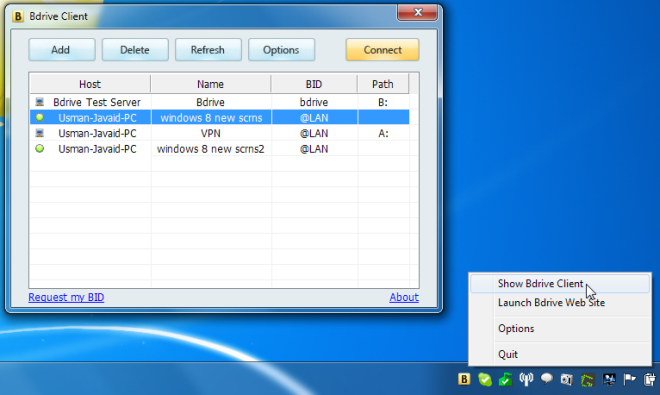The height and width of the screenshot is (395, 660).
Task: Open the wireless antenna tray icon
Action: (526, 379)
